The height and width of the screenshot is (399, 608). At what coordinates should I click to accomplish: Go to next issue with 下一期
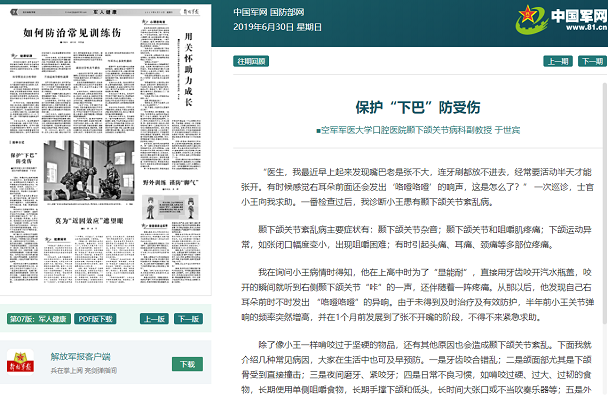click(x=592, y=61)
